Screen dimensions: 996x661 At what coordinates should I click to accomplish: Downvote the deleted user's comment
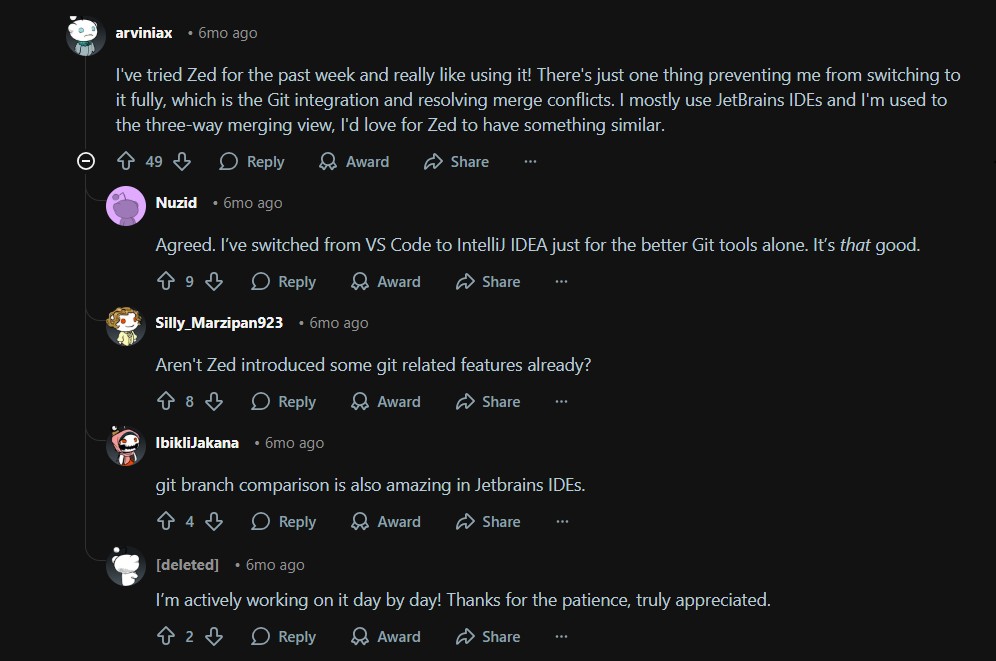214,637
